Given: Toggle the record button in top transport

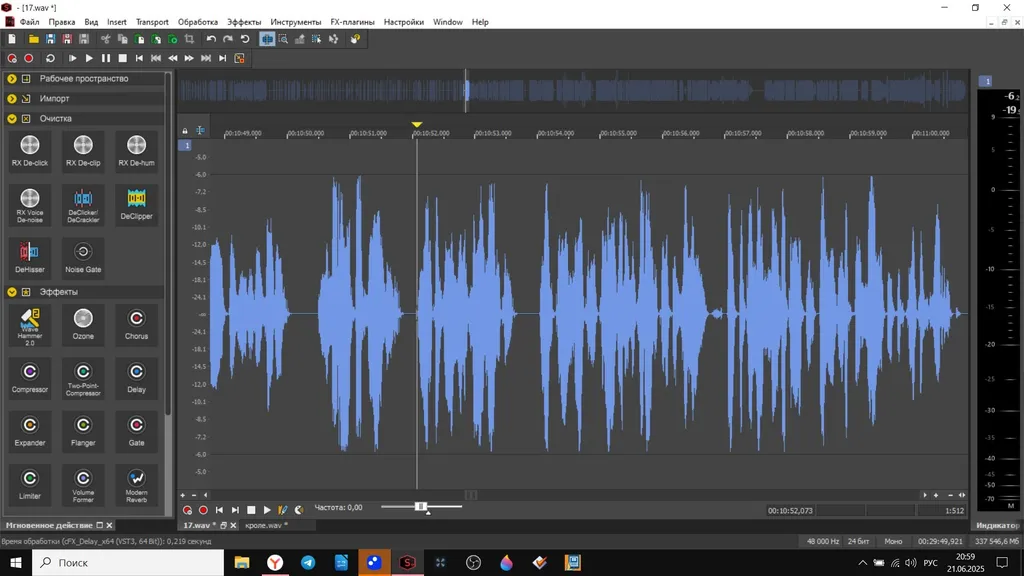Looking at the screenshot, I should click(x=29, y=58).
